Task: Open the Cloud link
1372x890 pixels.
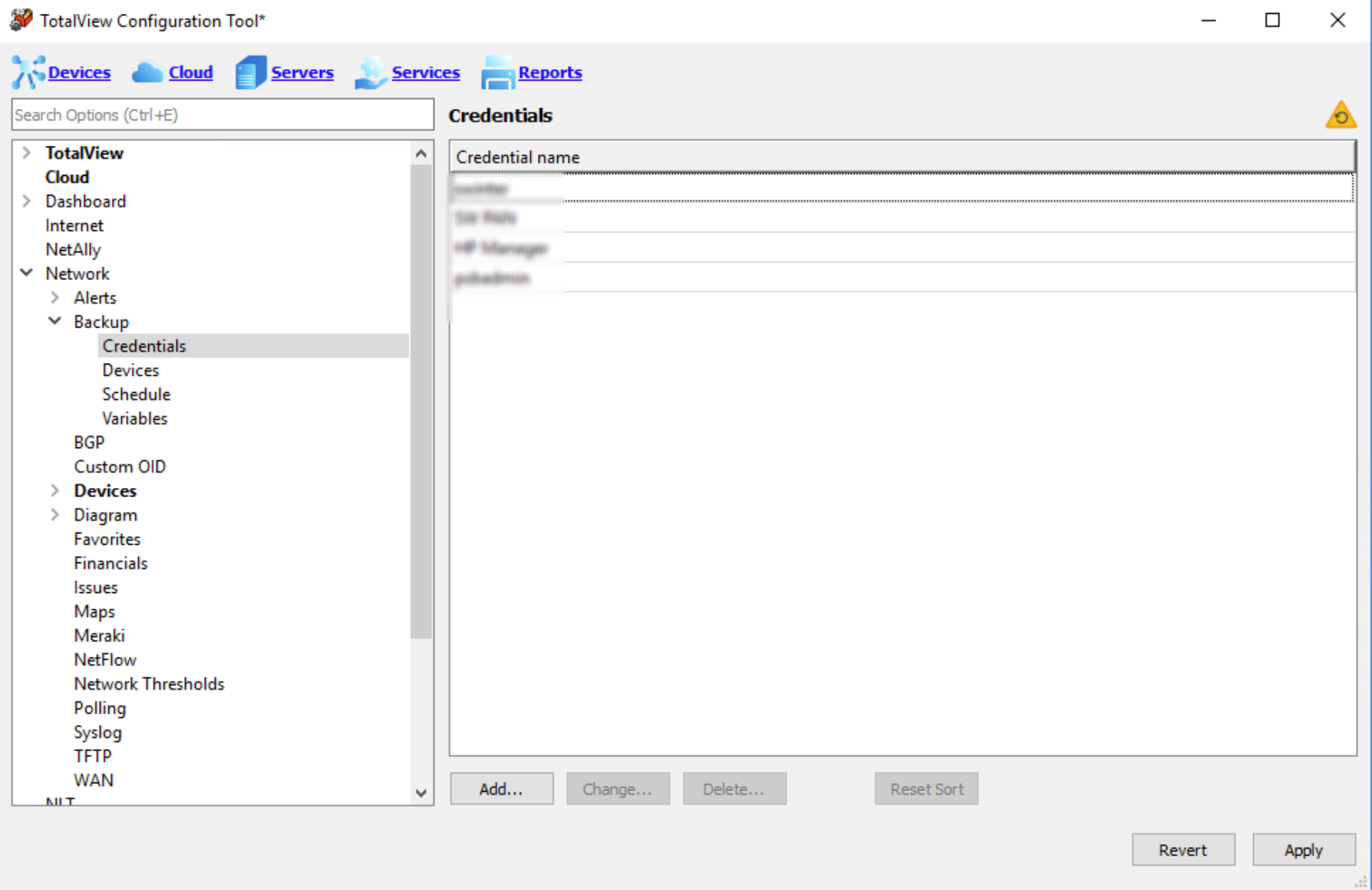Action: (x=190, y=72)
